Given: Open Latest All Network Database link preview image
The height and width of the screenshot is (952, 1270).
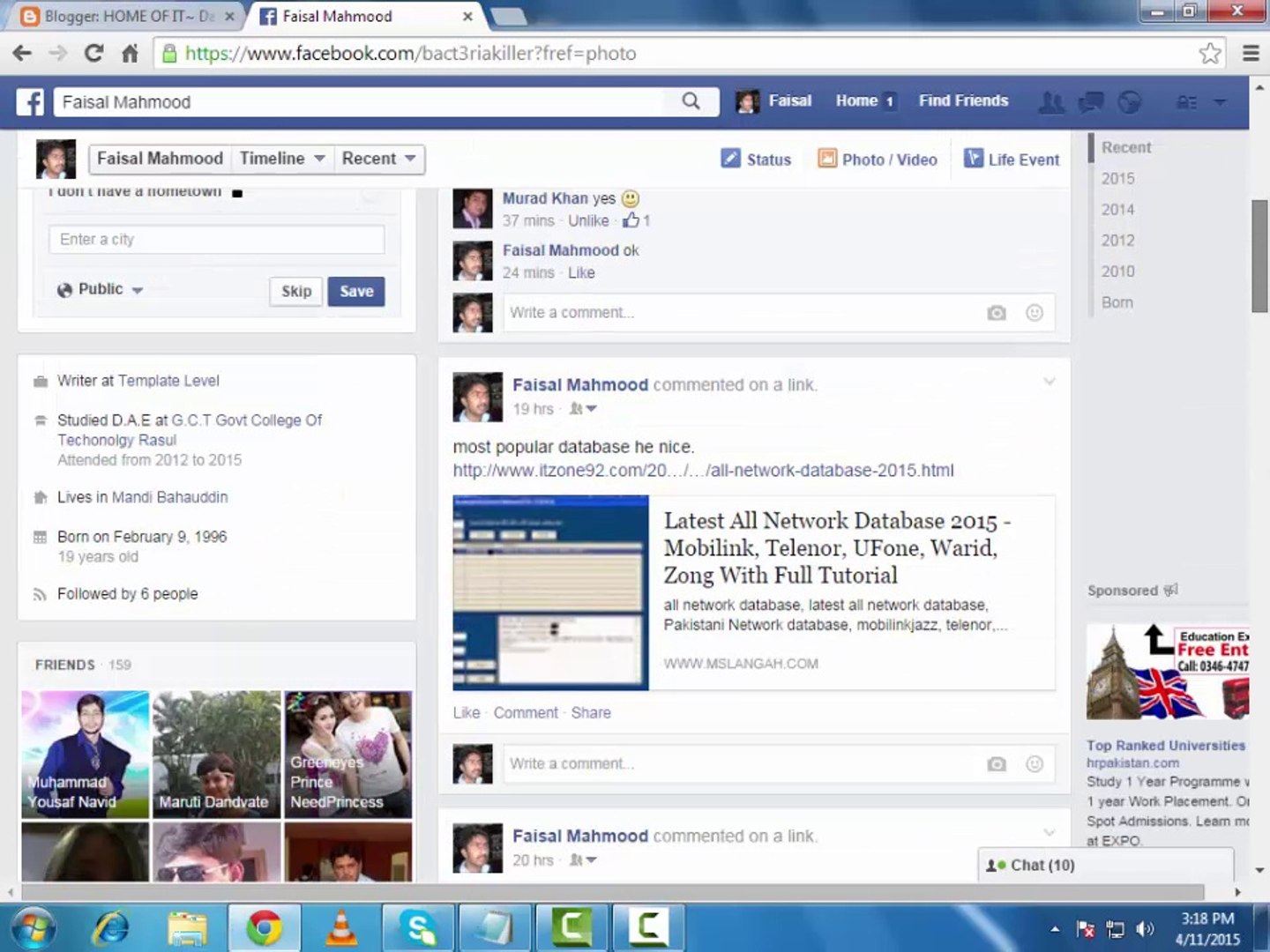Looking at the screenshot, I should point(550,592).
